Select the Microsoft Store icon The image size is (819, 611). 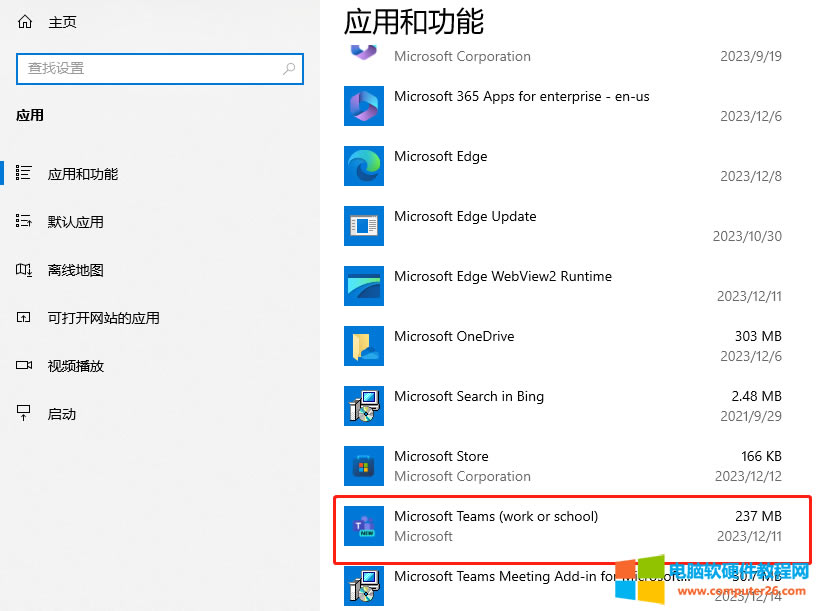363,466
